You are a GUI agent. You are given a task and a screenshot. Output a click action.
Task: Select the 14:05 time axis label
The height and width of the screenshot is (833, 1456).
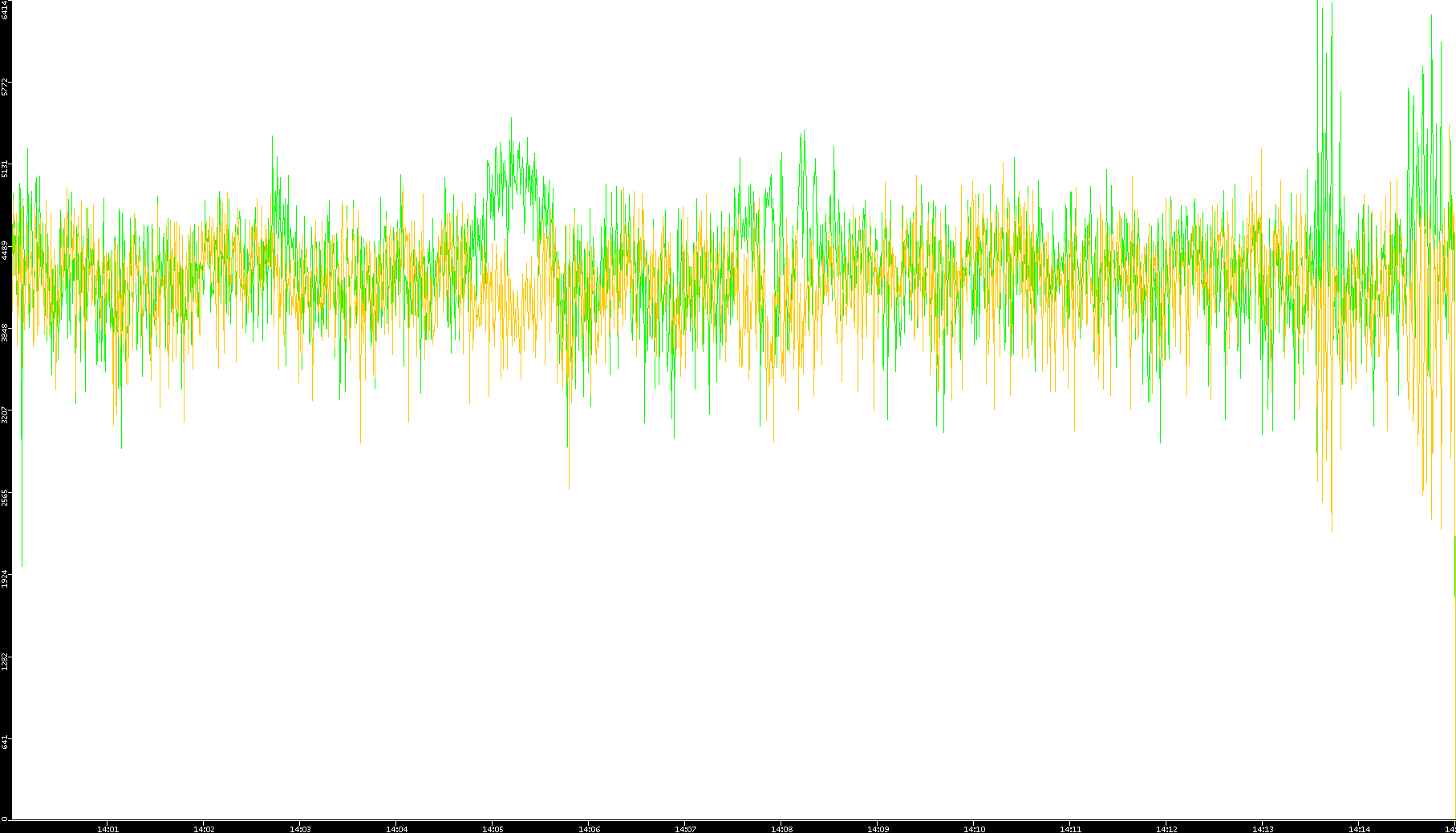tap(493, 829)
